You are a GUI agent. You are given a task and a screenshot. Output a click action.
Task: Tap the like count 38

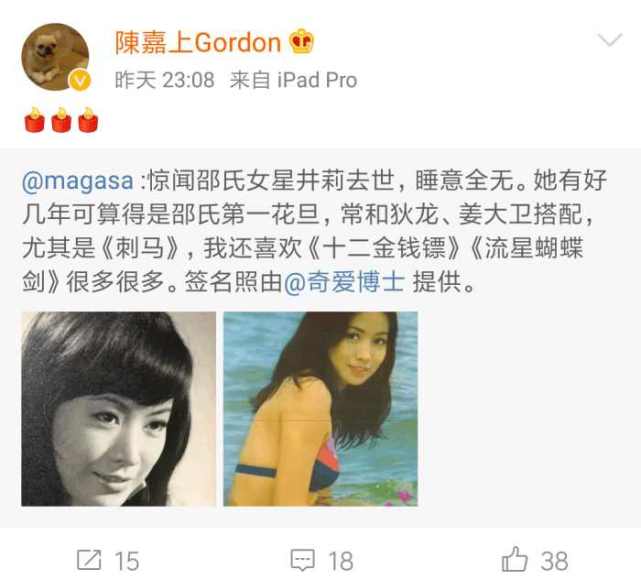coord(554,561)
